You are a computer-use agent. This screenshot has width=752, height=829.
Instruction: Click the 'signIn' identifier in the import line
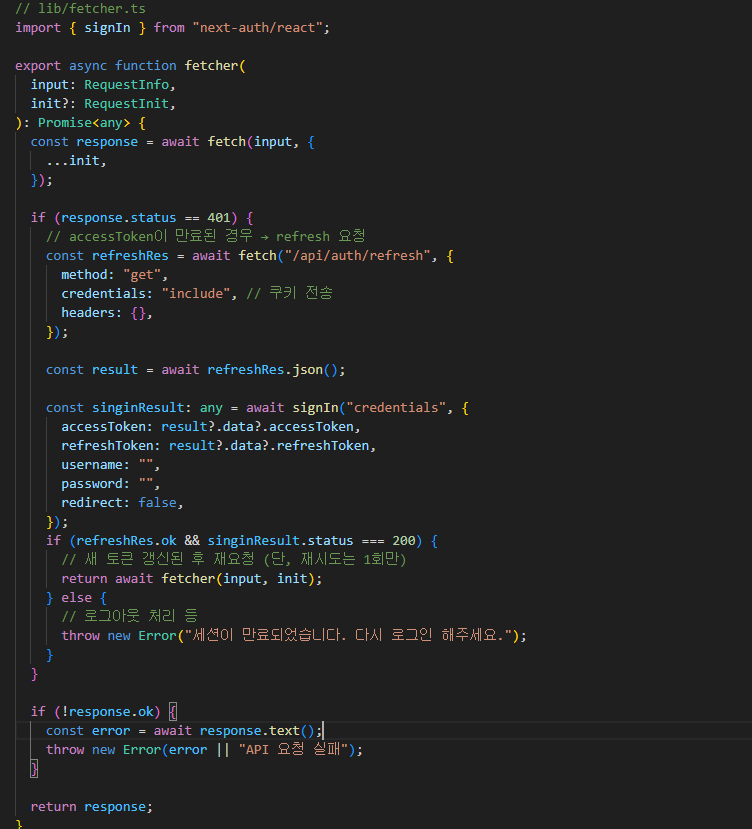coord(107,27)
